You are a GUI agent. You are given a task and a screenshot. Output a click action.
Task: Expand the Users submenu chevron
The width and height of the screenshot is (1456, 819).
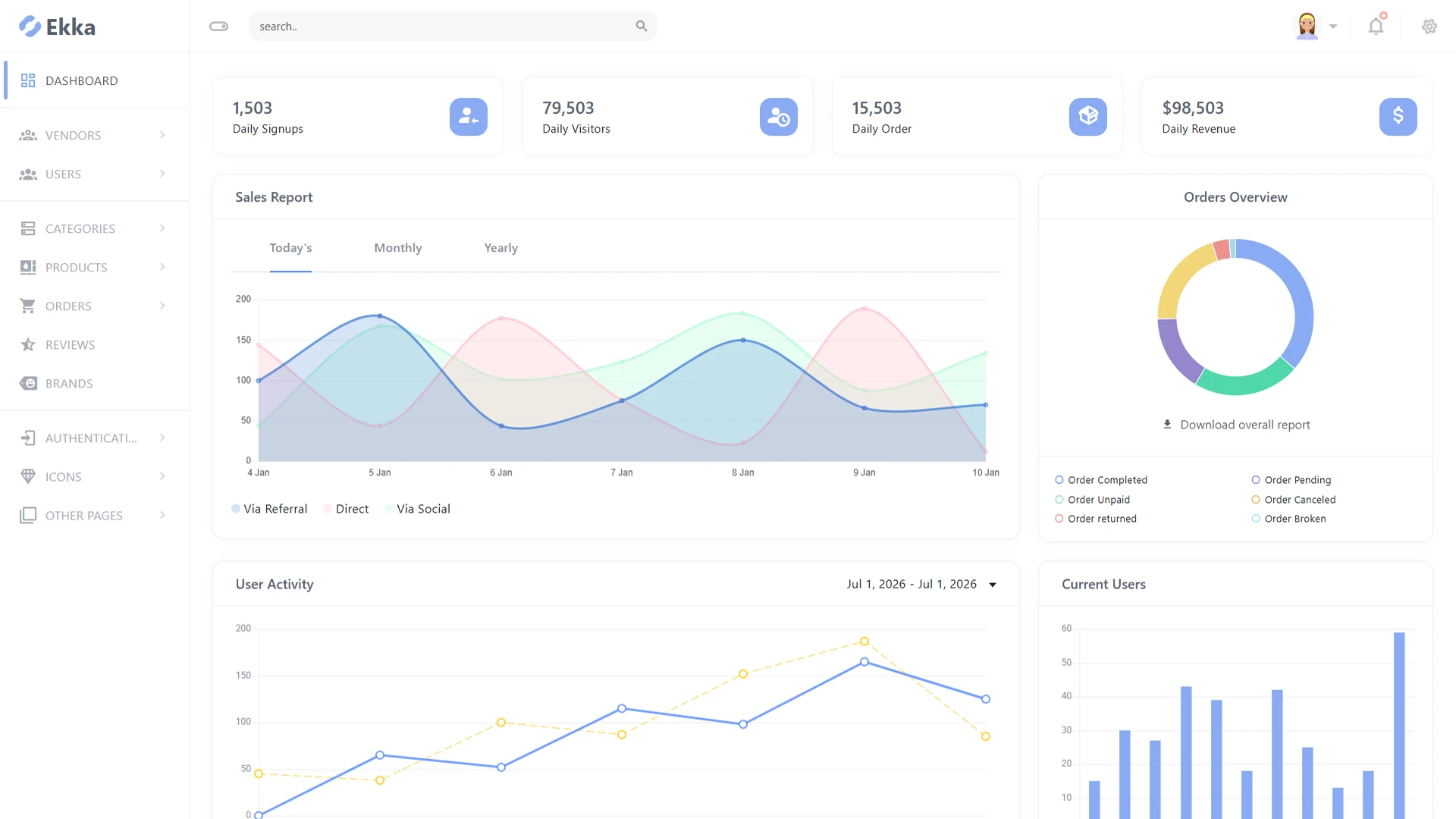[x=162, y=174]
